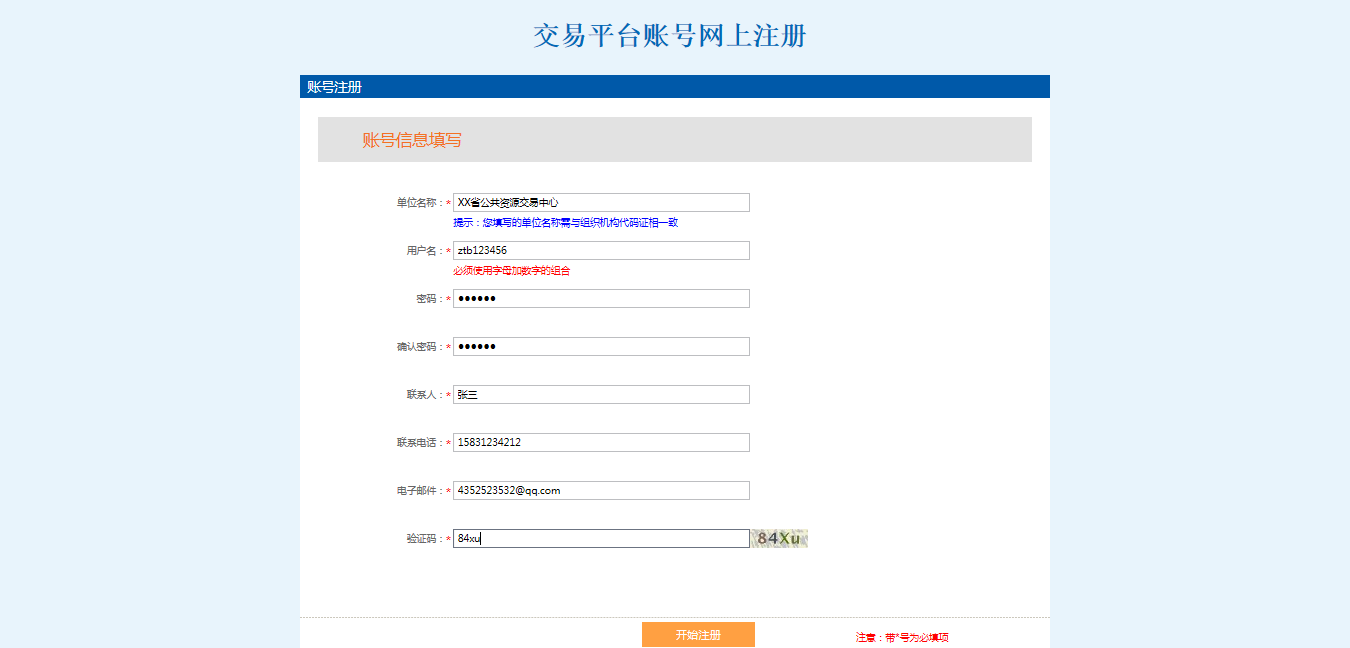Click the 注意：带*号为必填项 note
The height and width of the screenshot is (648, 1350).
(901, 637)
